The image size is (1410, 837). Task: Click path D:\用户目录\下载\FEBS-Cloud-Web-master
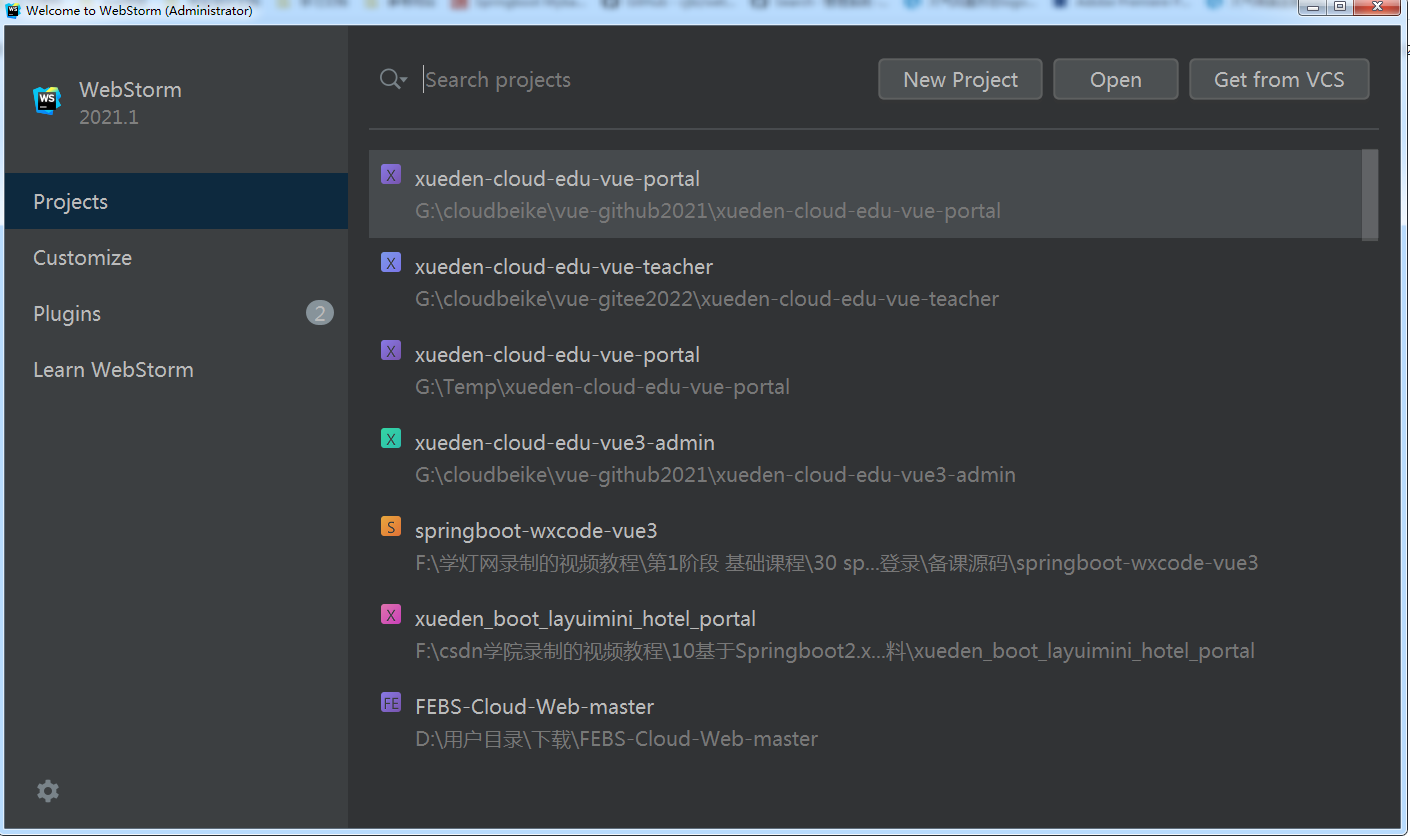pos(616,740)
